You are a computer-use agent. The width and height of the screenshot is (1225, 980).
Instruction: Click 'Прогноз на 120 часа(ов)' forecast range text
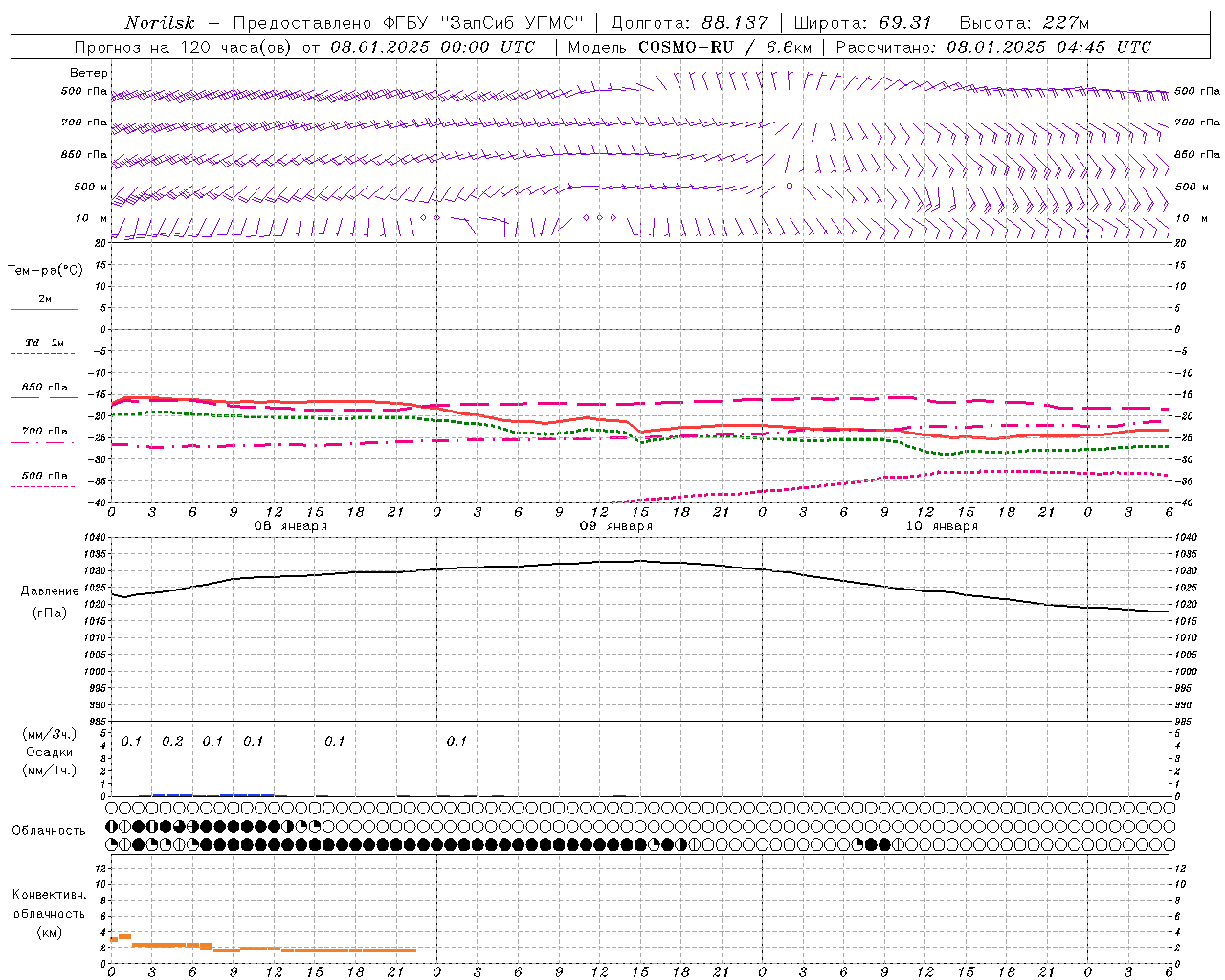point(184,47)
